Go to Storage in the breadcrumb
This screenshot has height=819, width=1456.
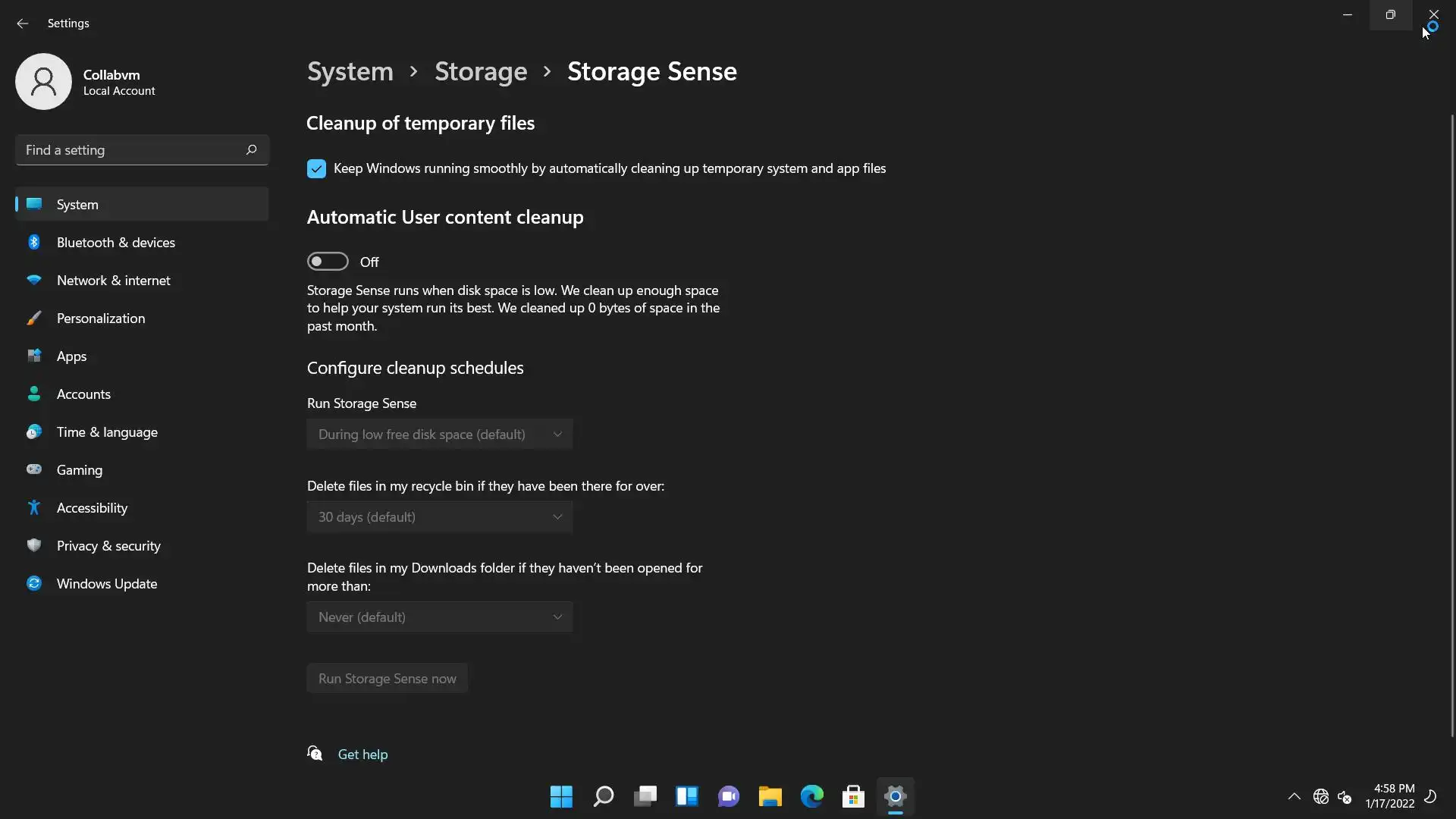click(x=480, y=71)
